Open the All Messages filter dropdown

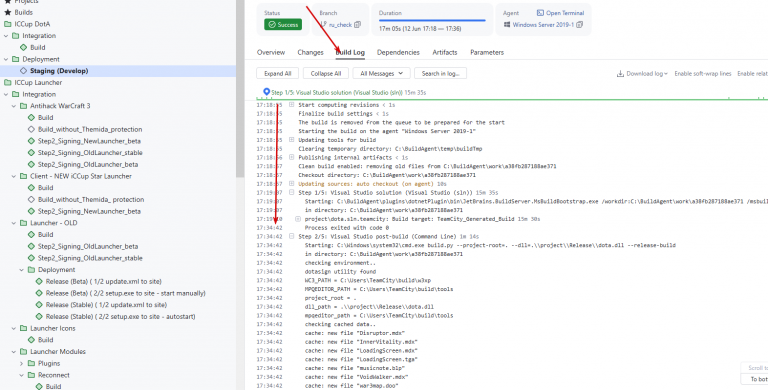[x=381, y=73]
